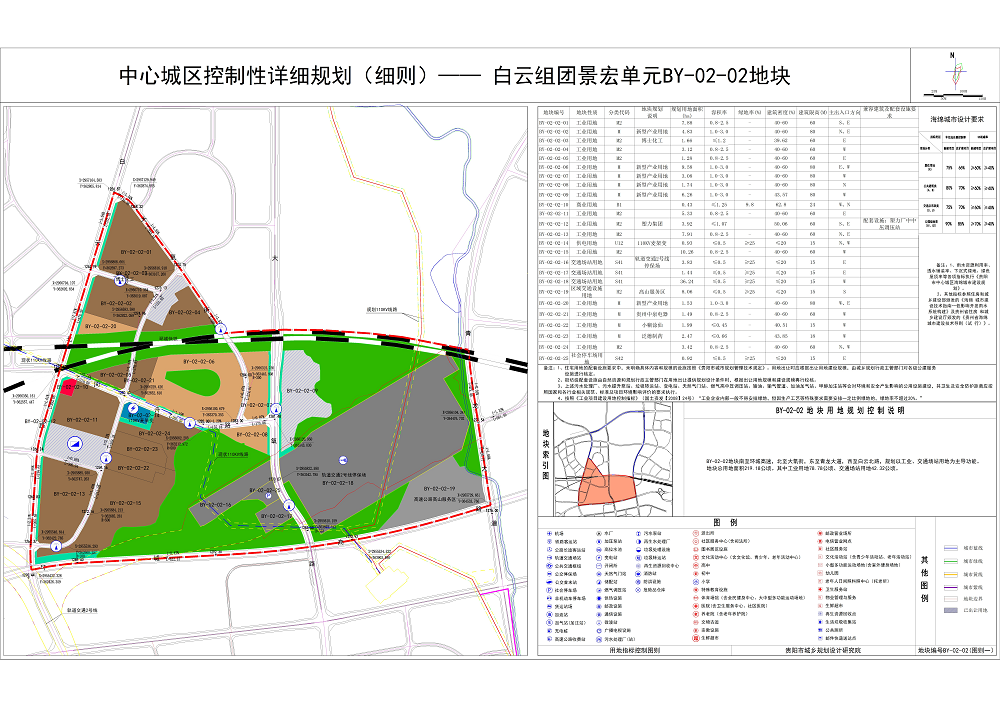
Task: Select the 高速公路收费站 legend icon
Action: pos(549,639)
